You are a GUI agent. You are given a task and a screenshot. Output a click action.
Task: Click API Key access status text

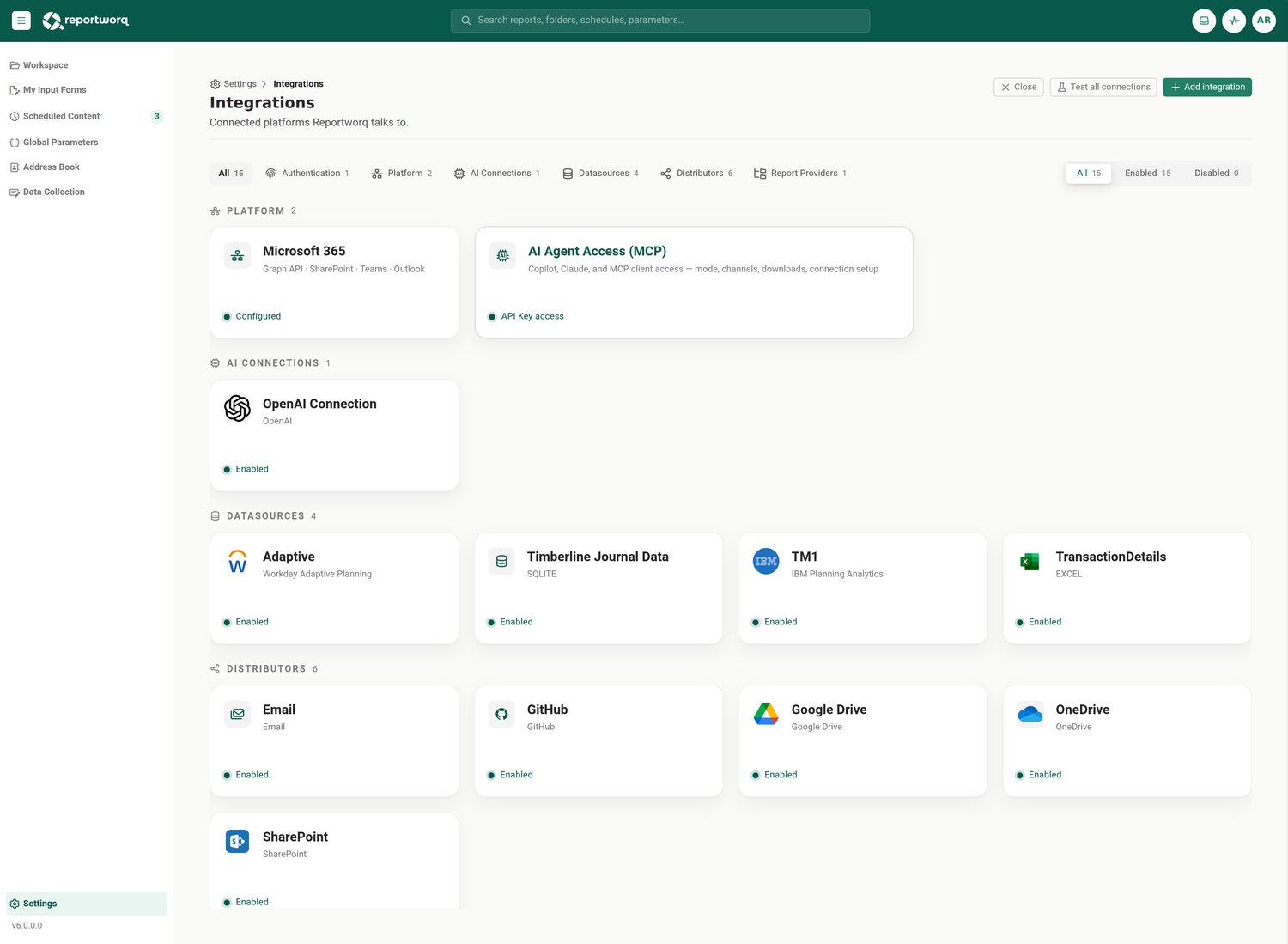532,317
